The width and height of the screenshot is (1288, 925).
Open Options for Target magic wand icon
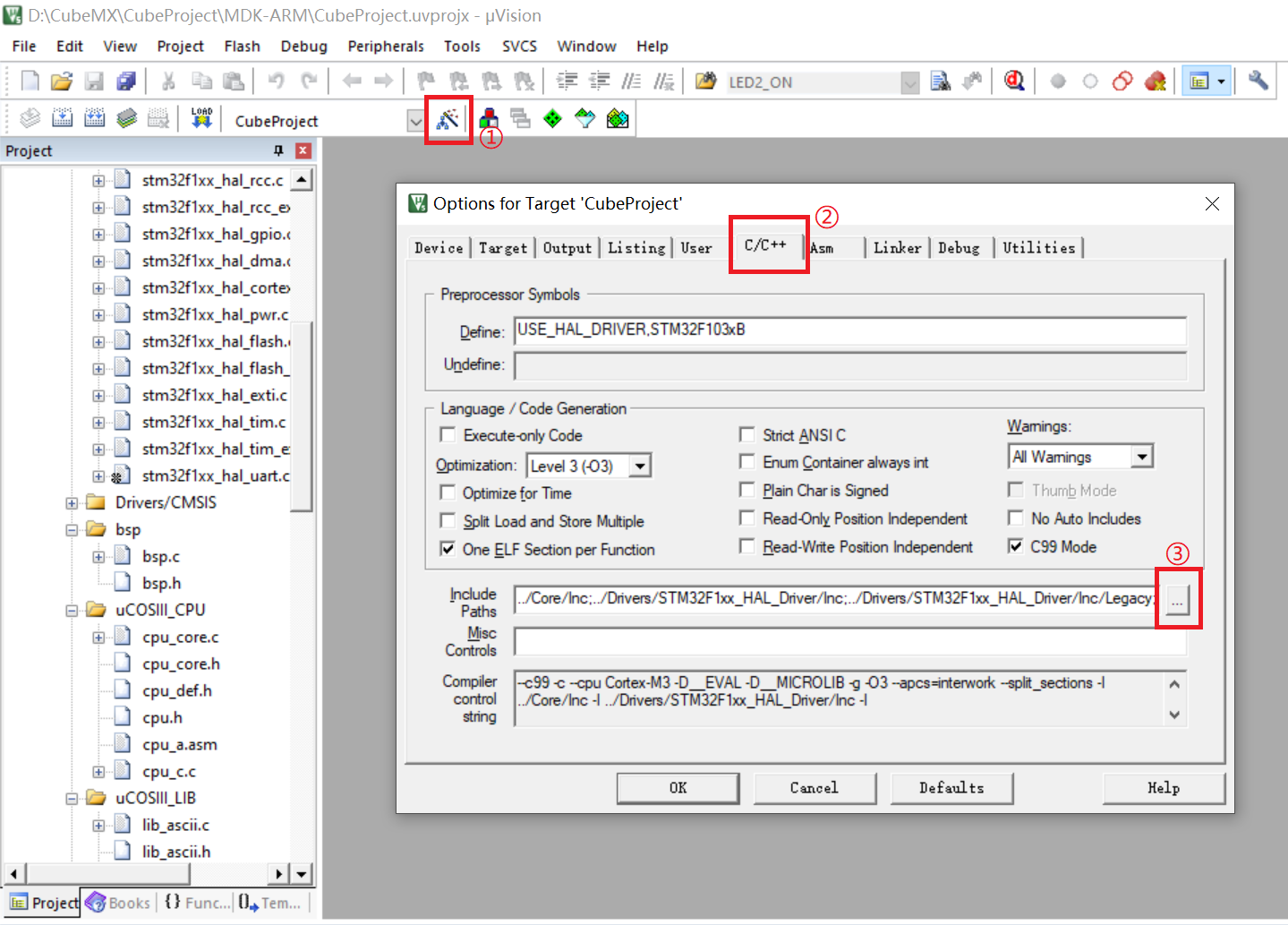(x=448, y=119)
